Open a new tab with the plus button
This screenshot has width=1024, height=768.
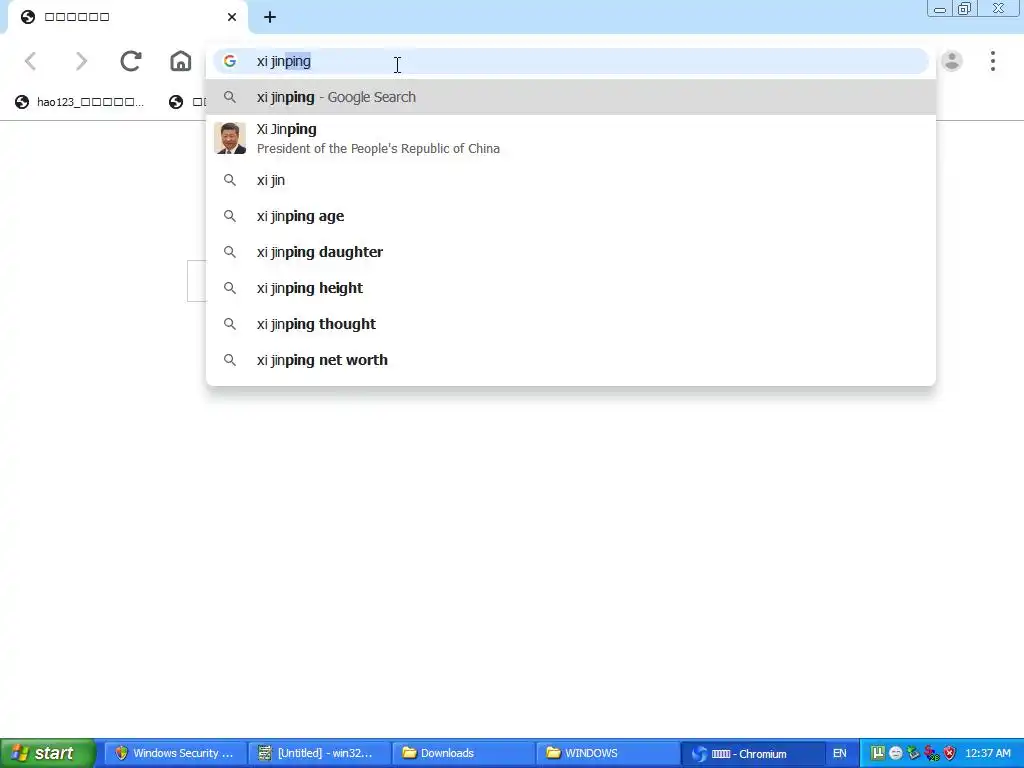[x=270, y=18]
